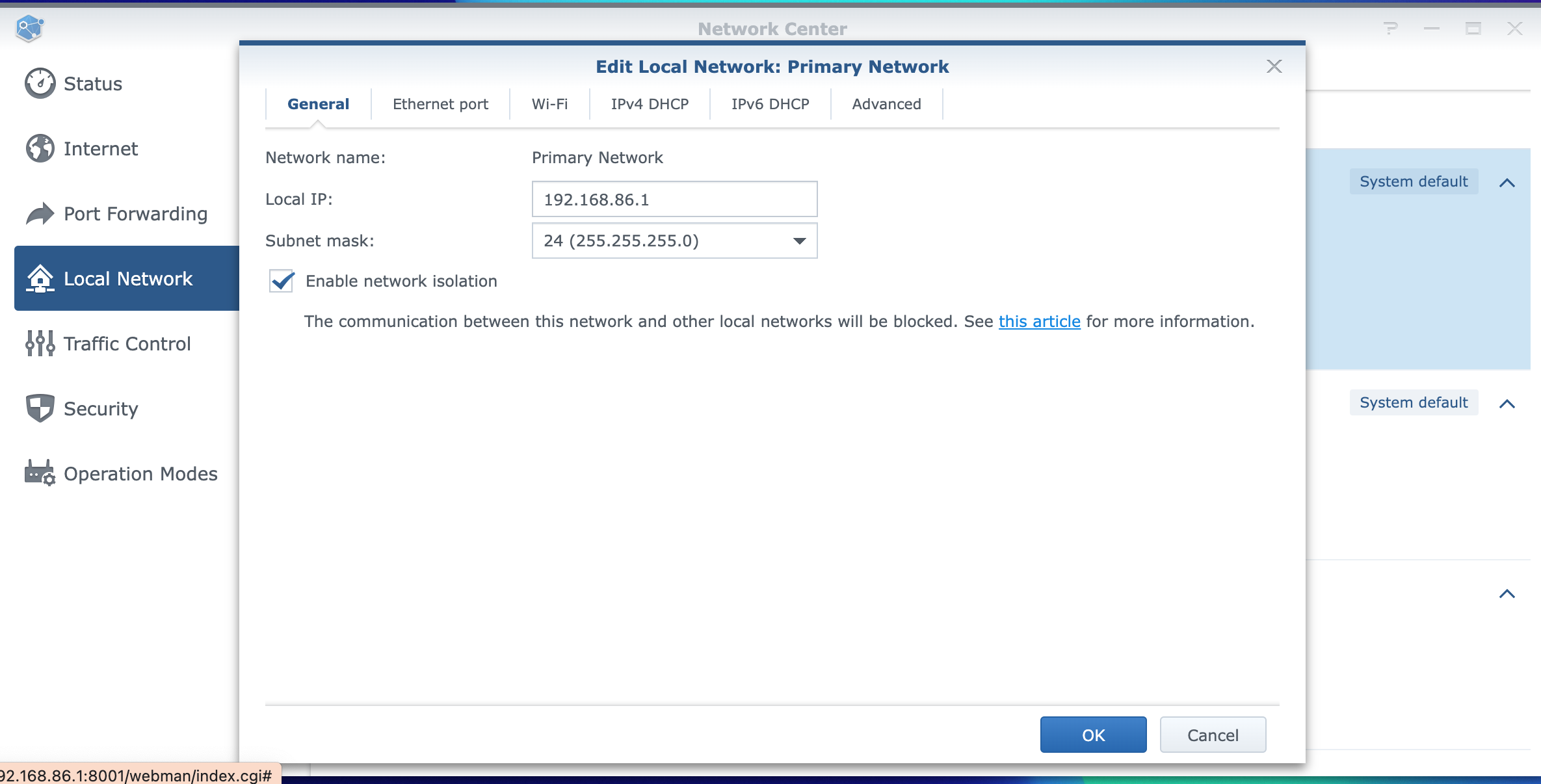The width and height of the screenshot is (1541, 784).
Task: Click the Network Center app logo icon
Action: [29, 28]
